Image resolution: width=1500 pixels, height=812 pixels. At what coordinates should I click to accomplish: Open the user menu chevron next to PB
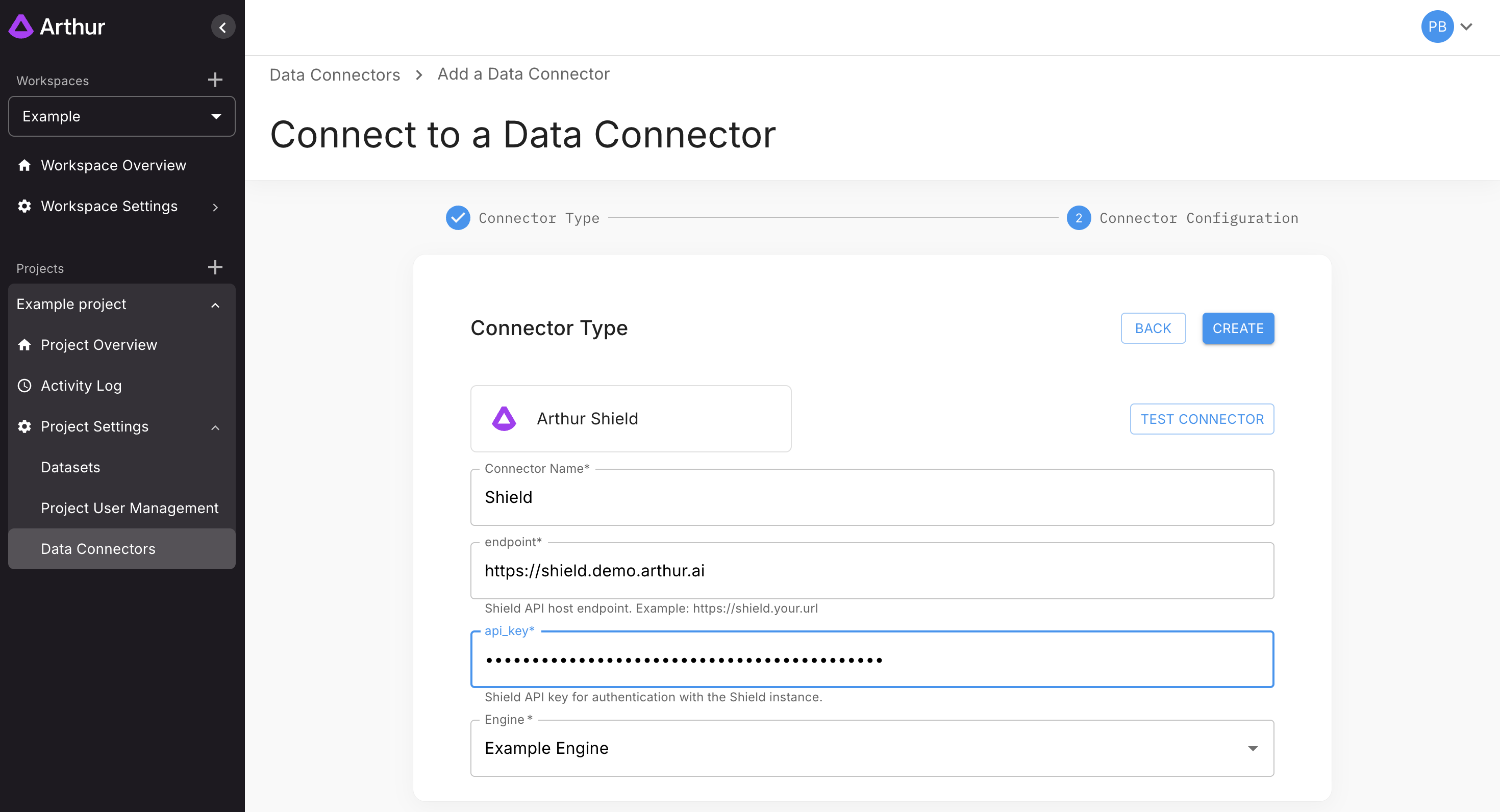(1467, 27)
